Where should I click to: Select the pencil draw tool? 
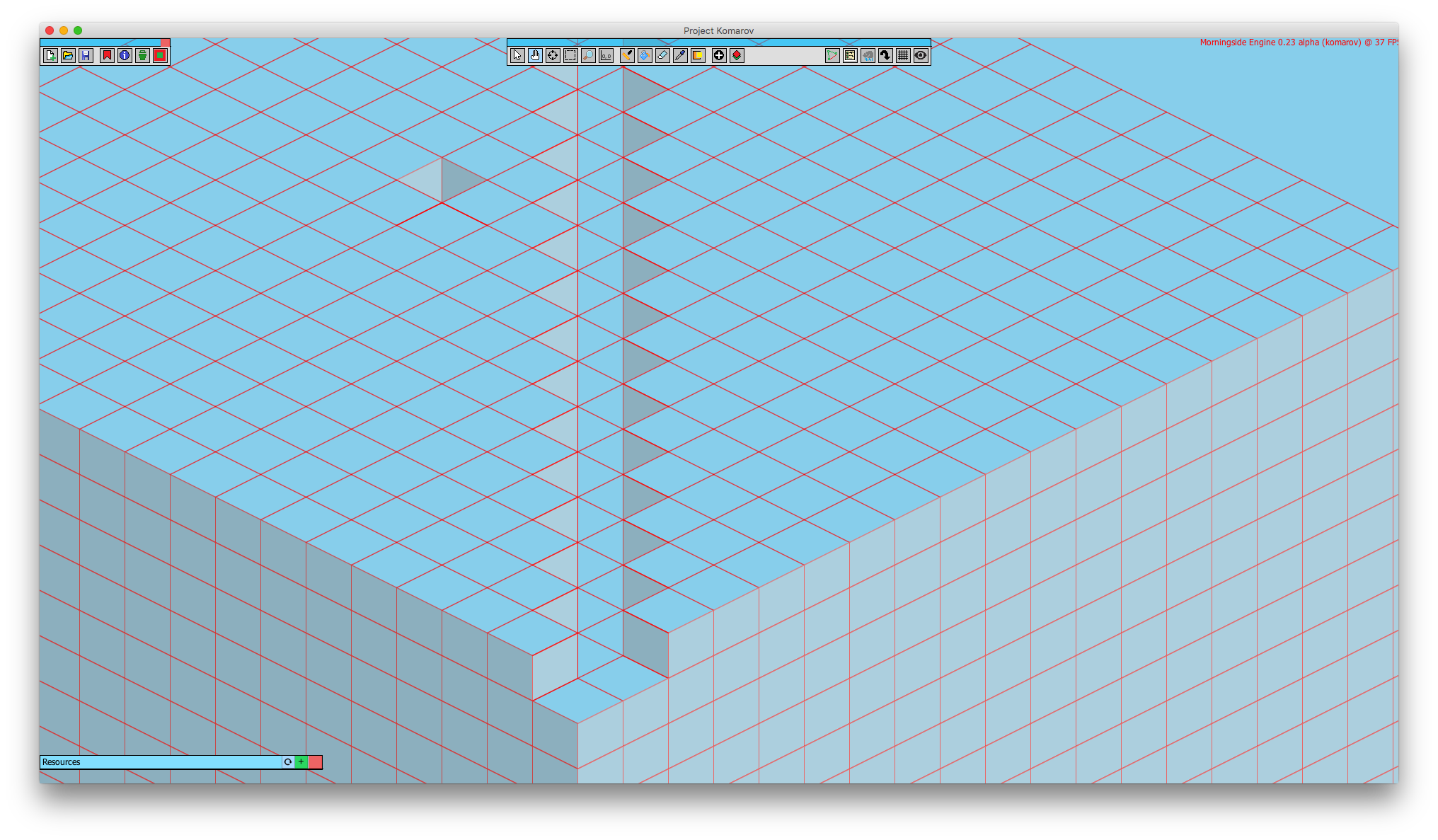click(x=627, y=56)
